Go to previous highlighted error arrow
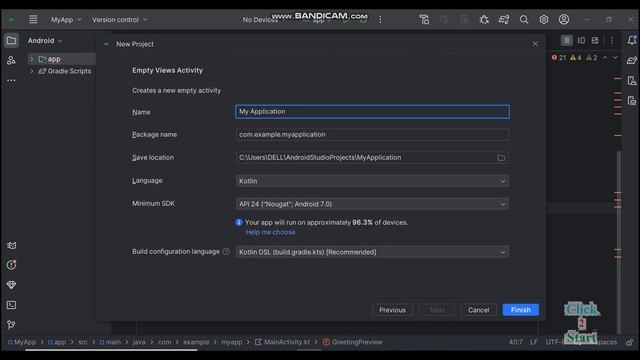Image resolution: width=640 pixels, height=360 pixels. coord(605,58)
